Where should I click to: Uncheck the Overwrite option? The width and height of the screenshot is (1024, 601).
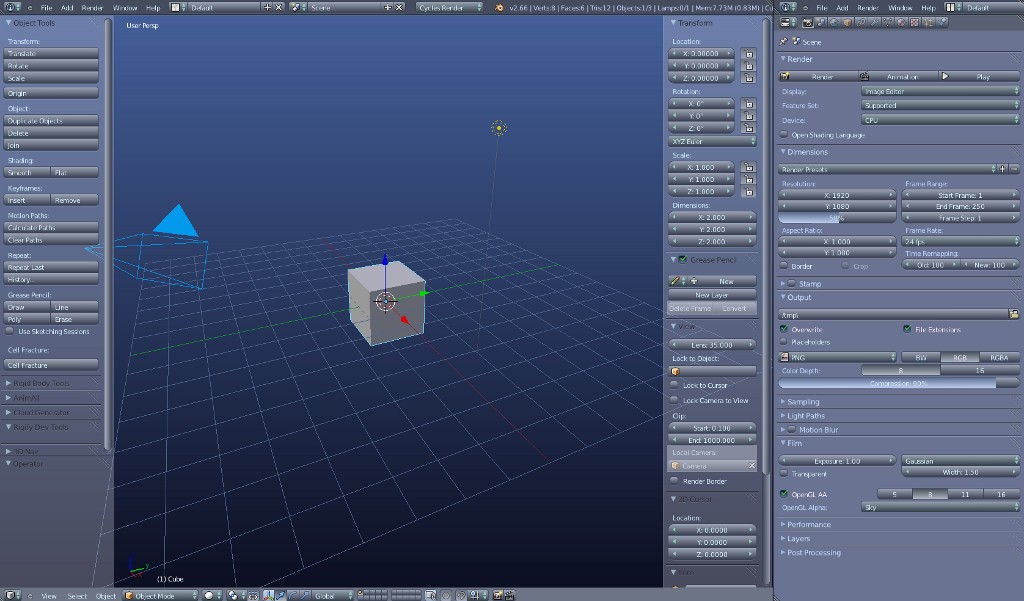[x=784, y=329]
